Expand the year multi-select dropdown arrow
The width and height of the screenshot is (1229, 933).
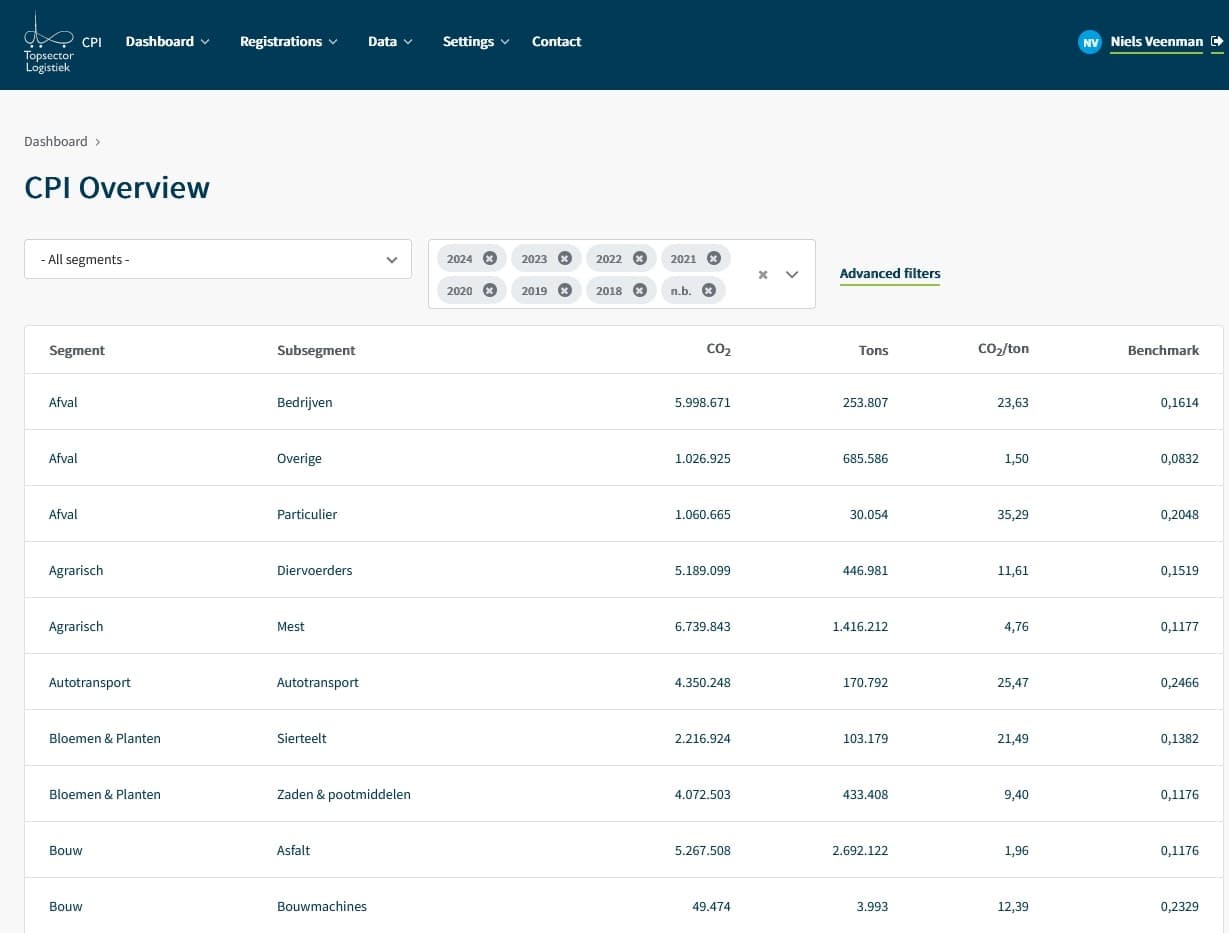(x=792, y=274)
